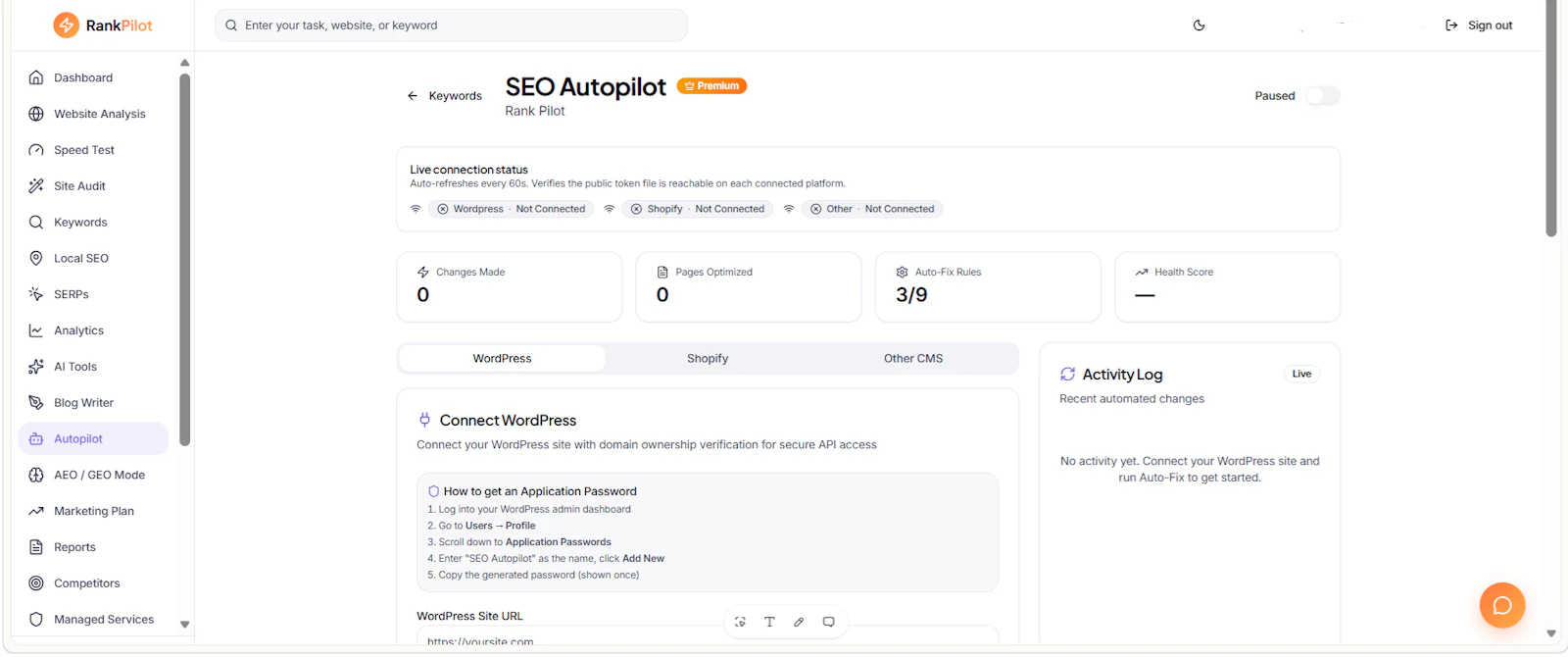Click the RankPilot logo icon
This screenshot has height=657, width=1568.
point(66,25)
